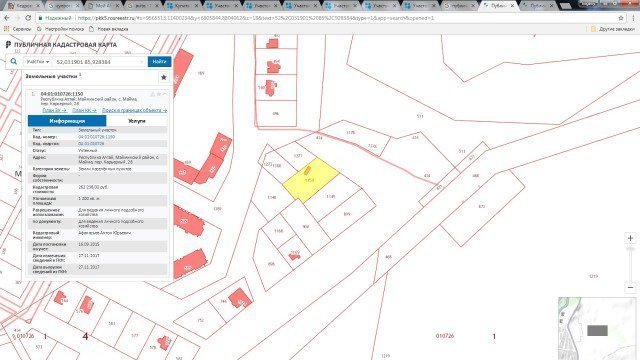Click into the coordinates search input field
The height and width of the screenshot is (360, 640).
coord(97,62)
